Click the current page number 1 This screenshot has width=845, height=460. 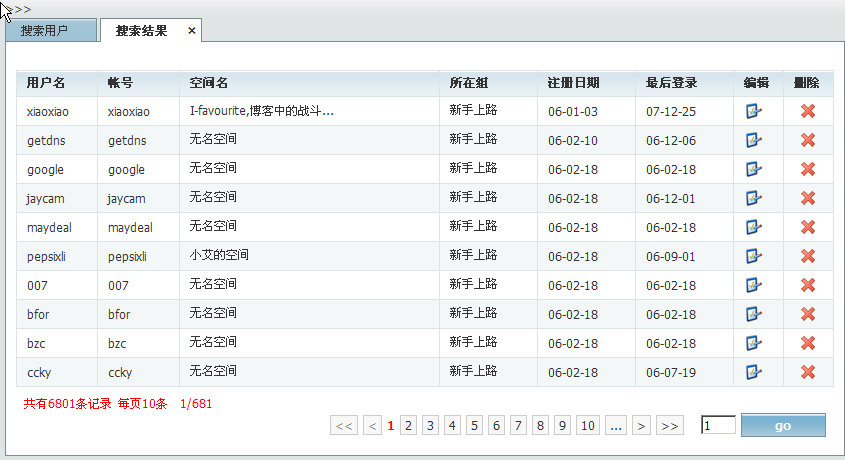[x=391, y=426]
